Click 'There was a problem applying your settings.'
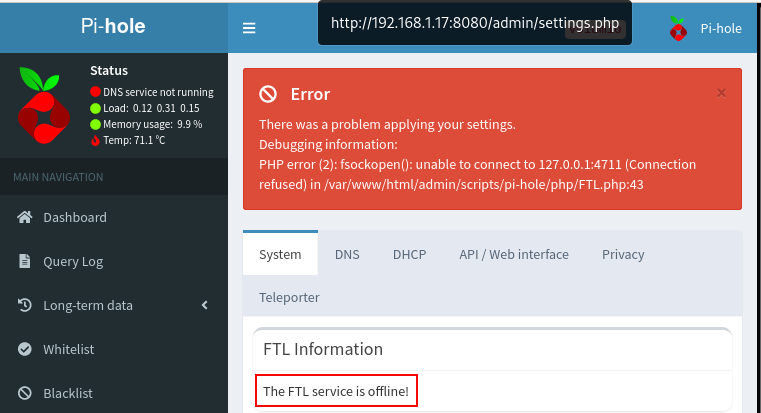 coord(387,124)
